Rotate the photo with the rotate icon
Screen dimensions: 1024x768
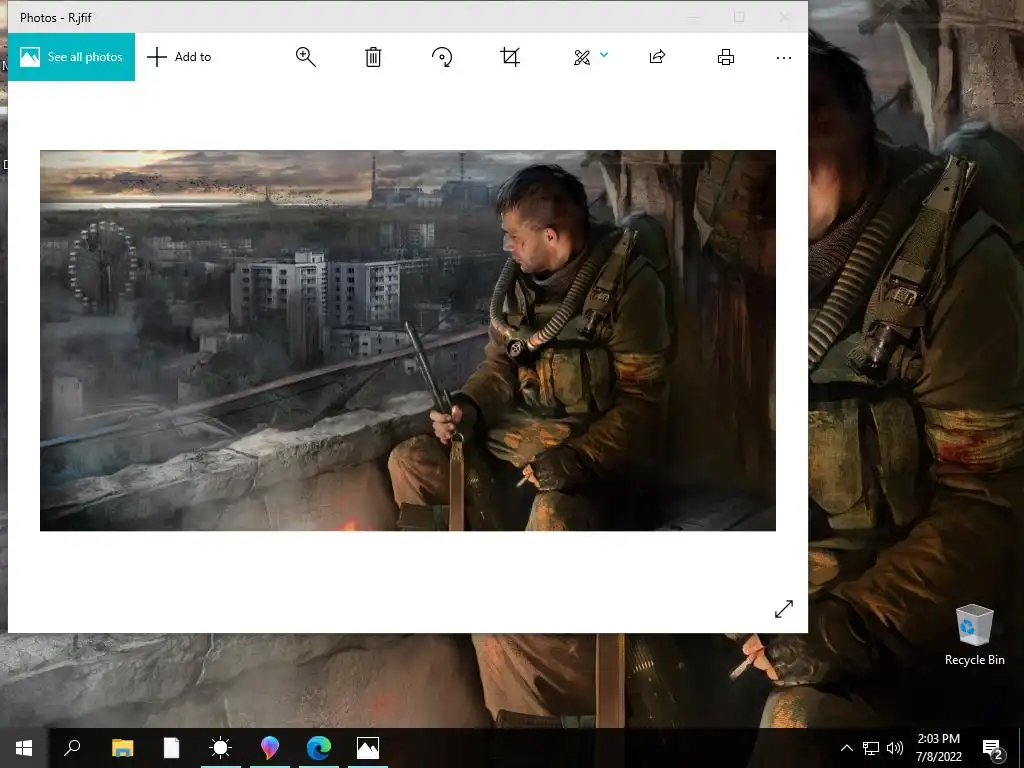(442, 57)
